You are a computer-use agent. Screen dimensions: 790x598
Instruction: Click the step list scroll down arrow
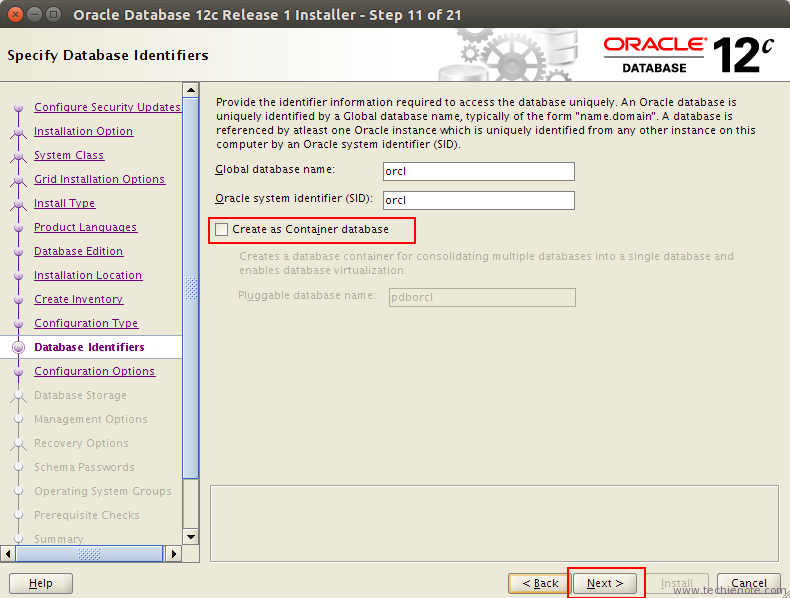(x=191, y=537)
